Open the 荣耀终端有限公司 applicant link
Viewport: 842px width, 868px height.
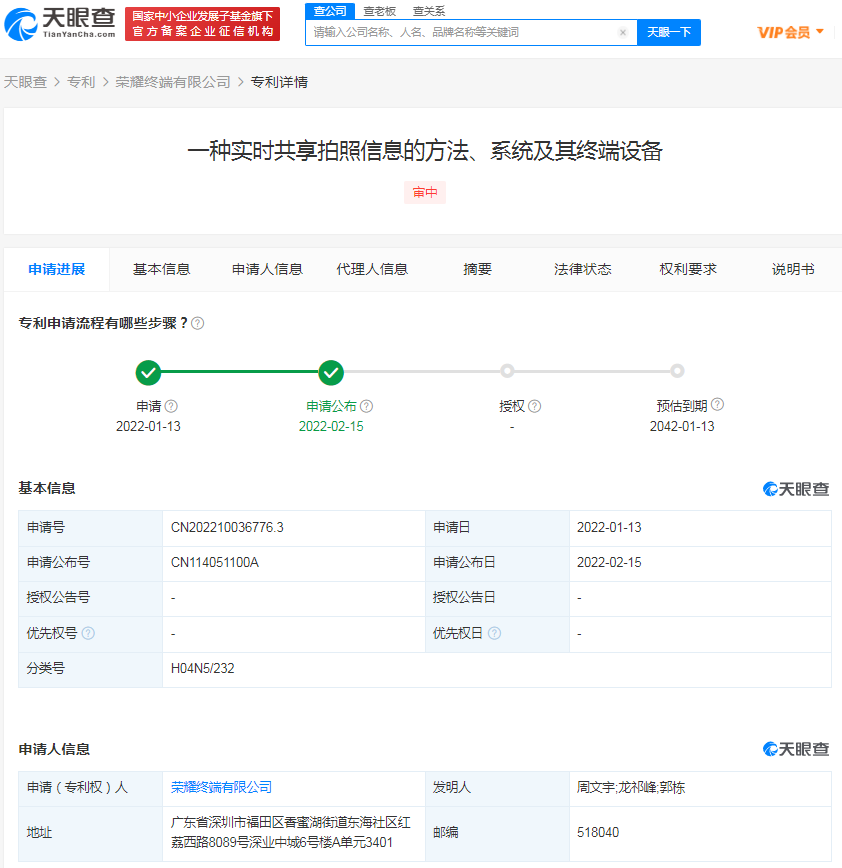click(x=221, y=787)
